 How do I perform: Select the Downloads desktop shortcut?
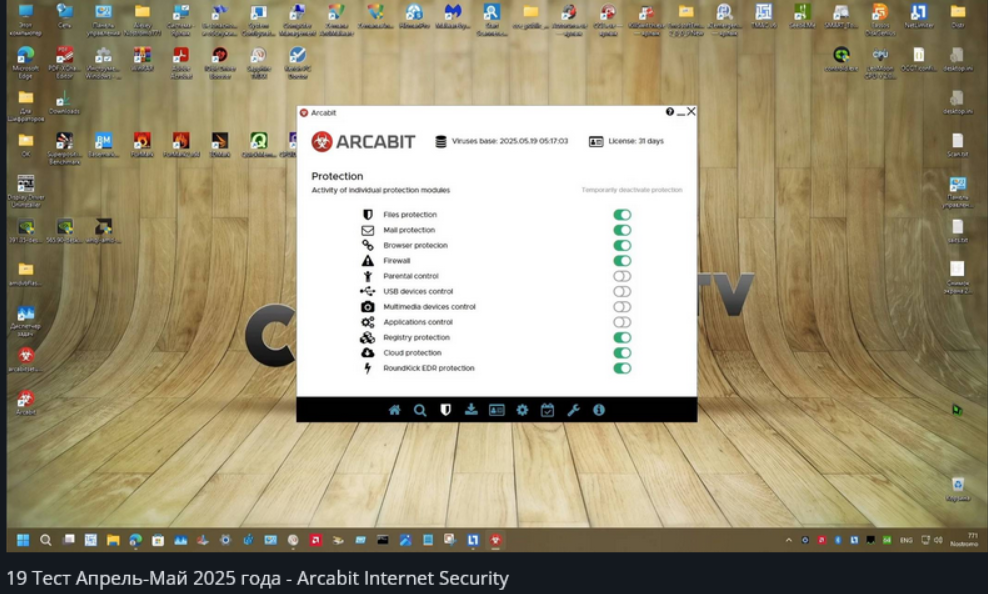(x=64, y=103)
